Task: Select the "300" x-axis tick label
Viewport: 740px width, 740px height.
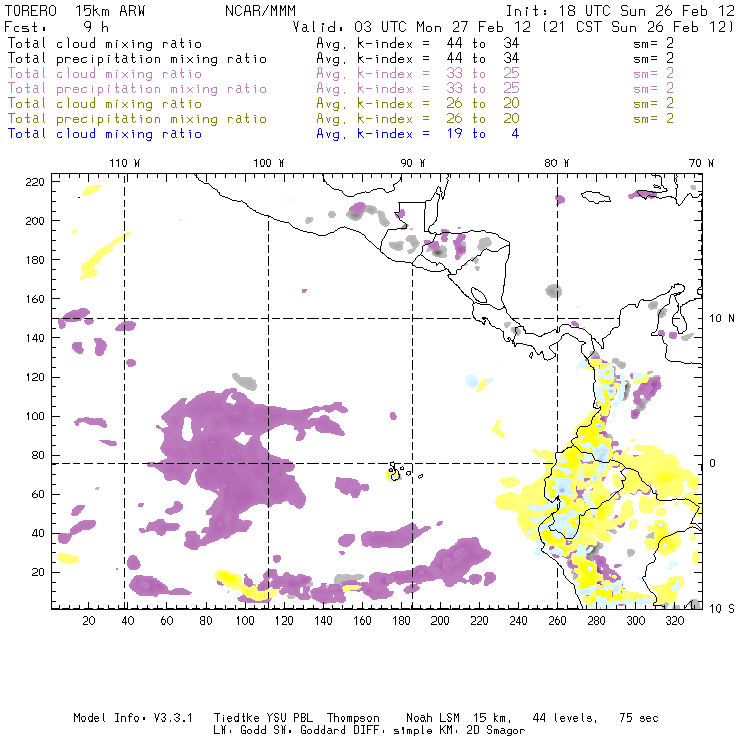Action: click(635, 621)
